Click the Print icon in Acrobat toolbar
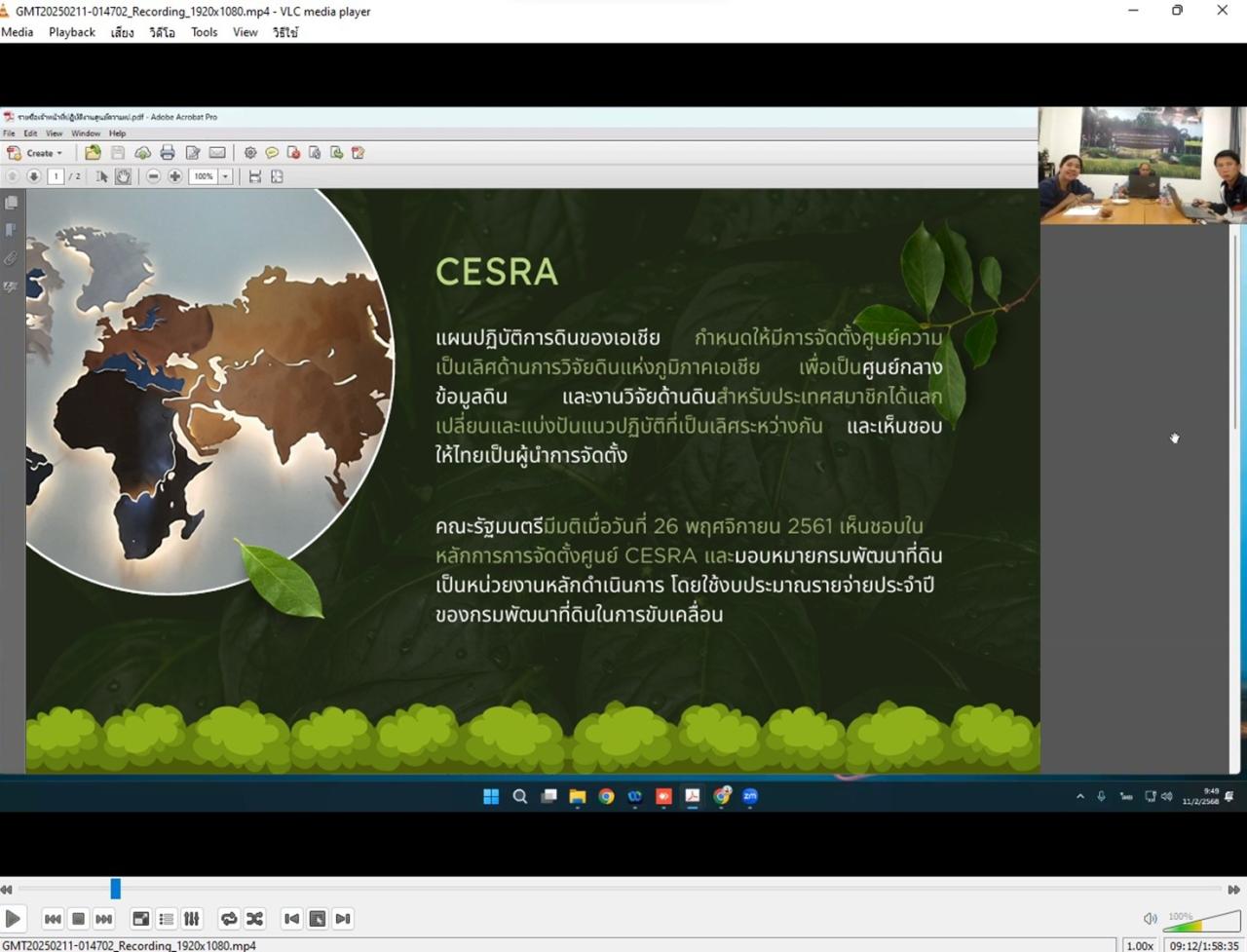Screen dimensions: 1247x952 click(167, 153)
